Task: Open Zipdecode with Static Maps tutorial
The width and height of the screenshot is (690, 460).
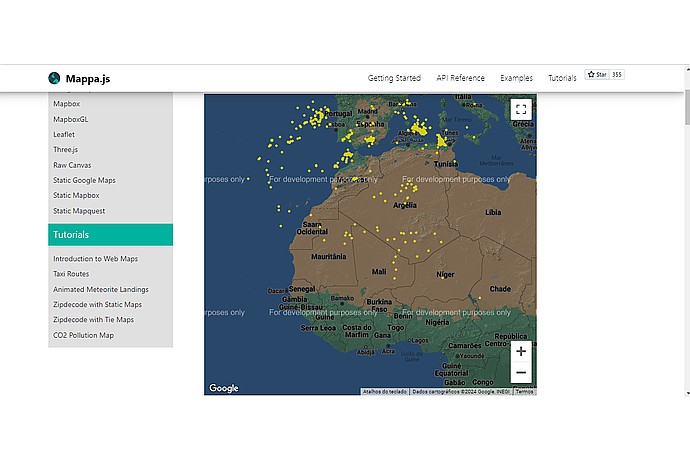Action: 97,305
